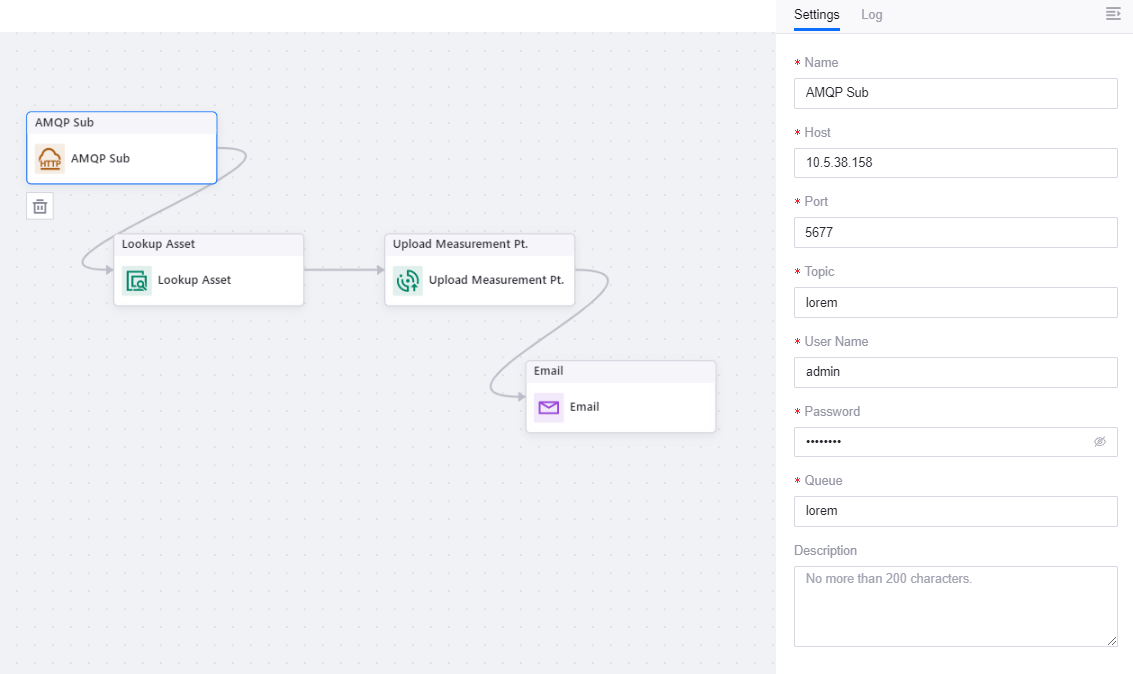
Task: Focus the Queue input field
Action: [x=955, y=511]
